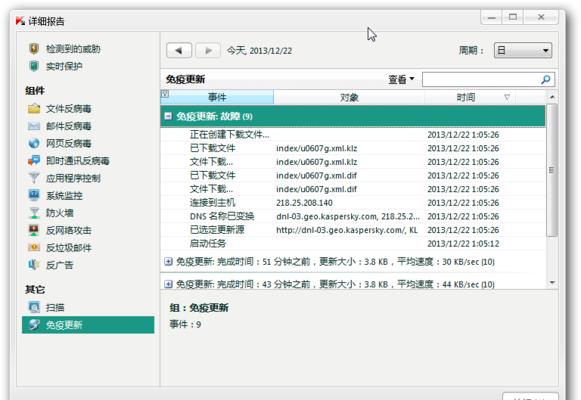
Task: Minimize the 详细报告 window
Action: click(x=491, y=17)
